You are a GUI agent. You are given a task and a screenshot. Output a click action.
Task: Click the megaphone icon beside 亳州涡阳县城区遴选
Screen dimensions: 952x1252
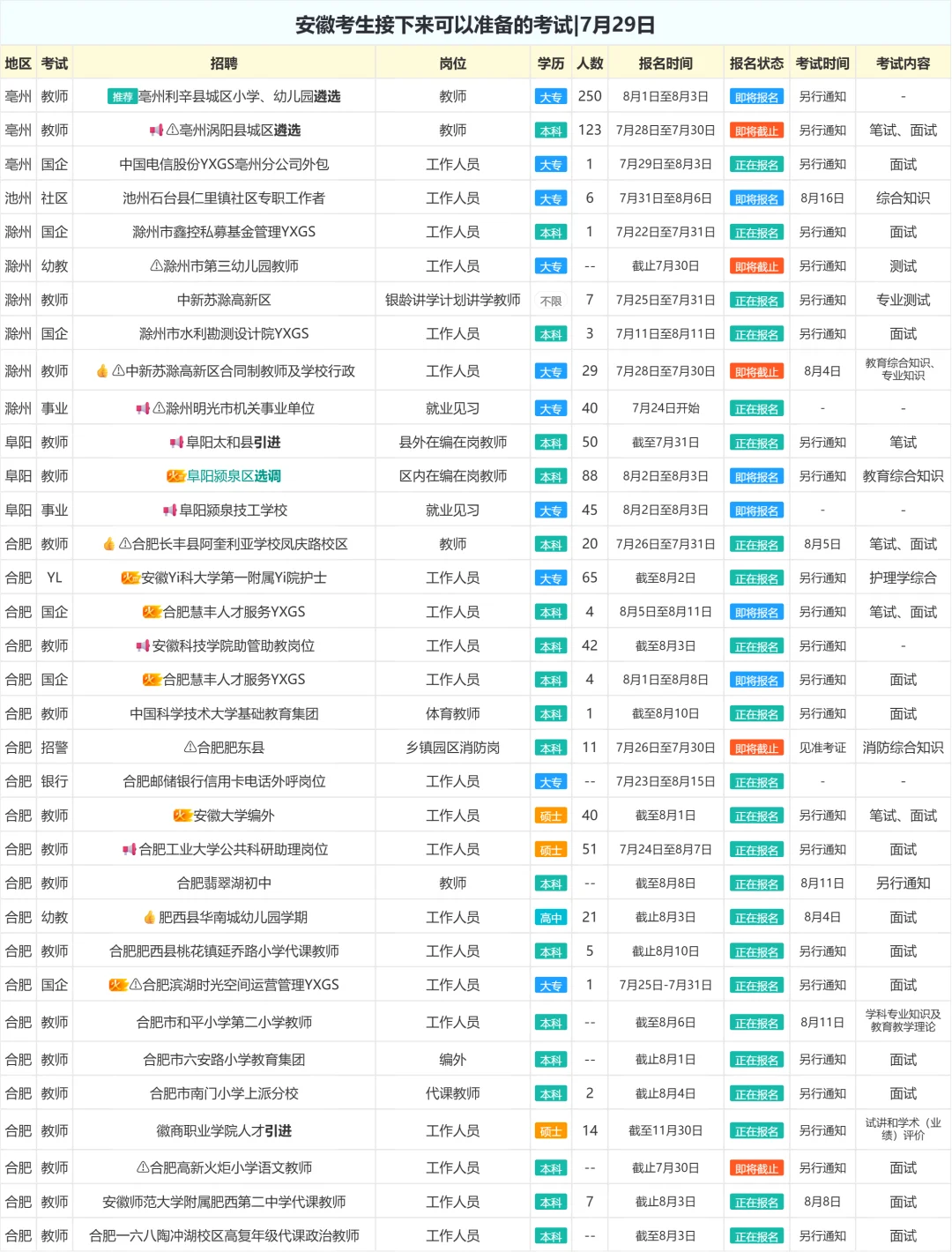pos(156,130)
